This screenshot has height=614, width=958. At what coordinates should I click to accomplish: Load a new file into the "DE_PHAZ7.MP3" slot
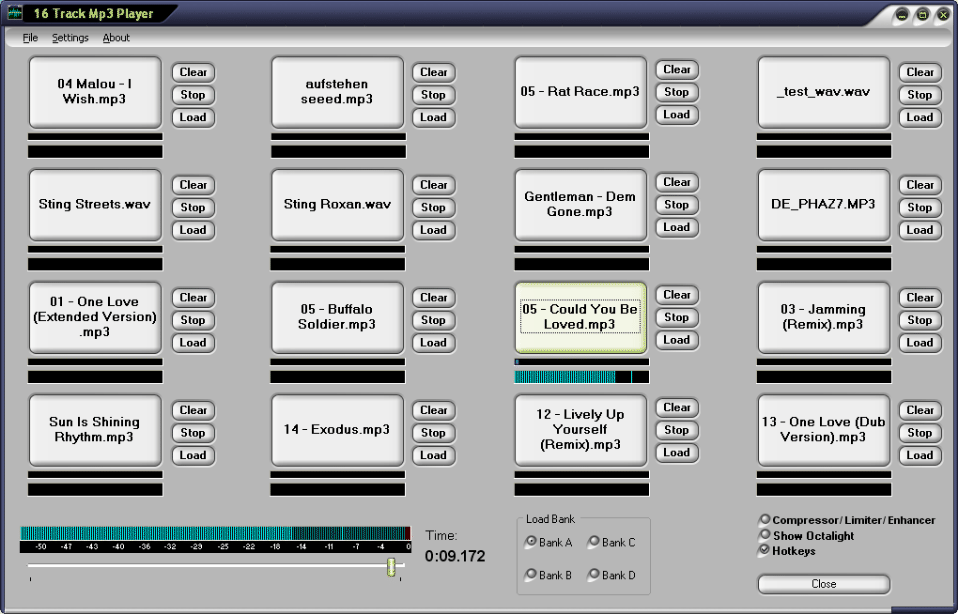[919, 229]
